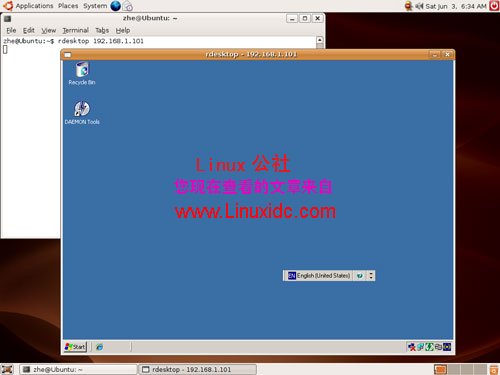Open the Trash applet in bottom panel
The image size is (500, 375).
pyautogui.click(x=494, y=369)
